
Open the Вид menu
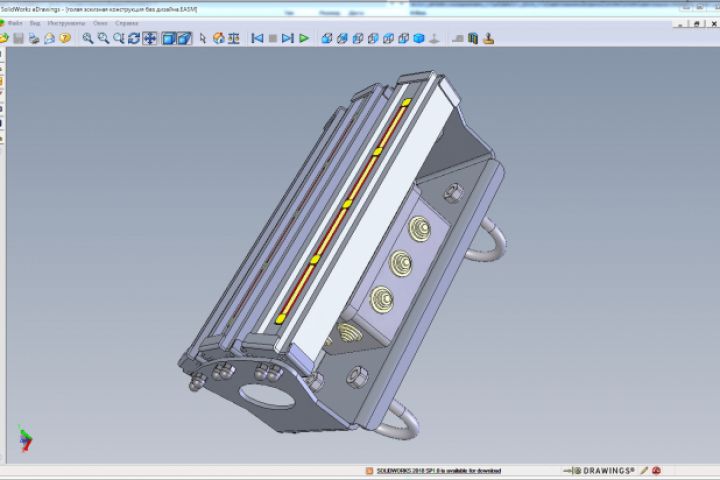click(x=35, y=23)
